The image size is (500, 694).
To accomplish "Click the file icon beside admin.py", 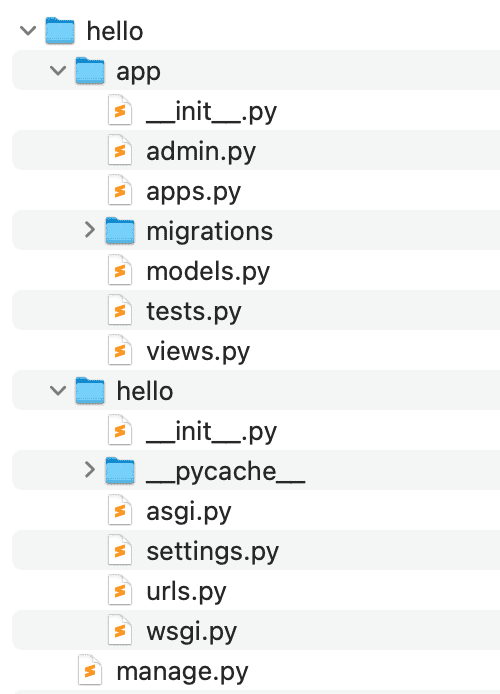I will [x=120, y=150].
